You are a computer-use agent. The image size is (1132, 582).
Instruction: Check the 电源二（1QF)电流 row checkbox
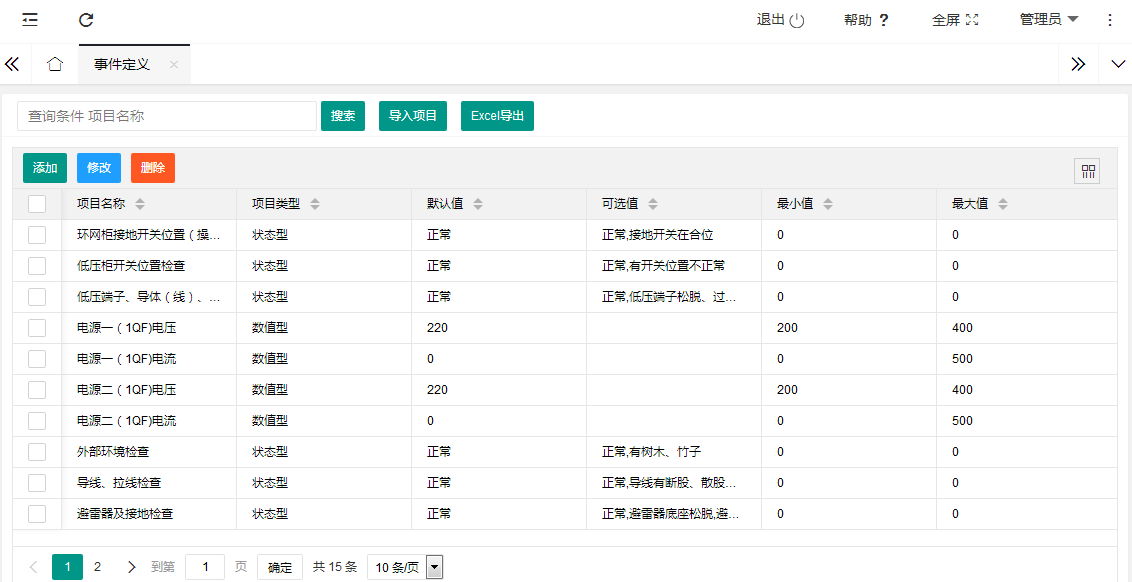pyautogui.click(x=37, y=421)
